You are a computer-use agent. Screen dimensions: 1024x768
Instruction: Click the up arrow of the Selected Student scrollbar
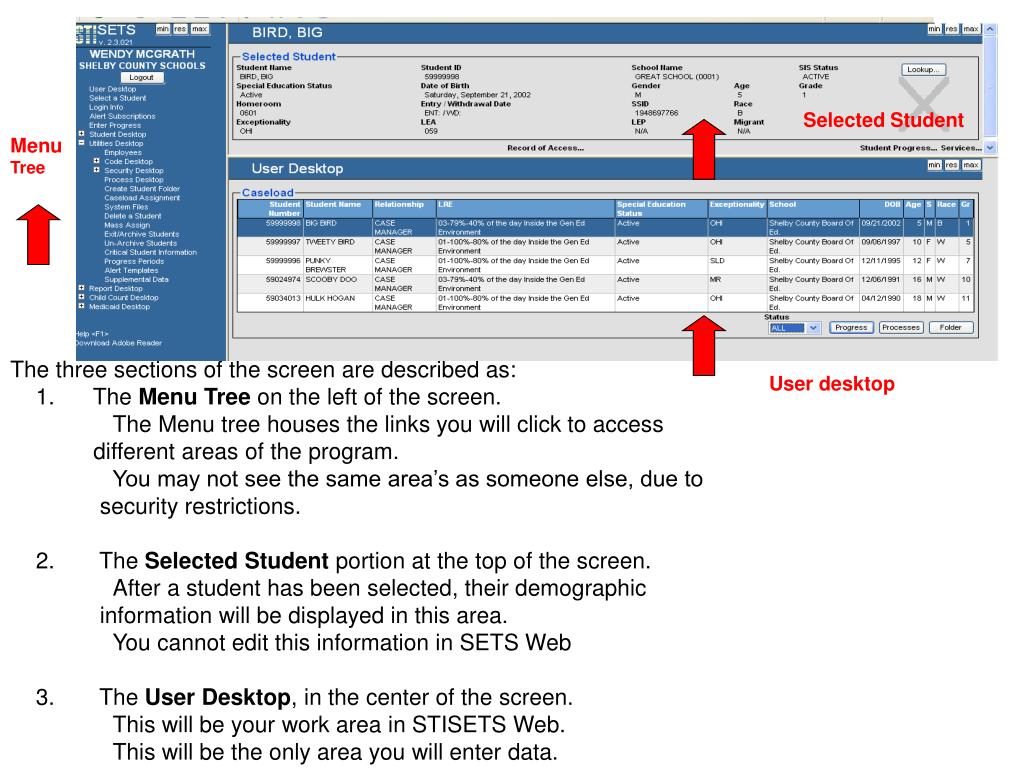click(x=990, y=29)
